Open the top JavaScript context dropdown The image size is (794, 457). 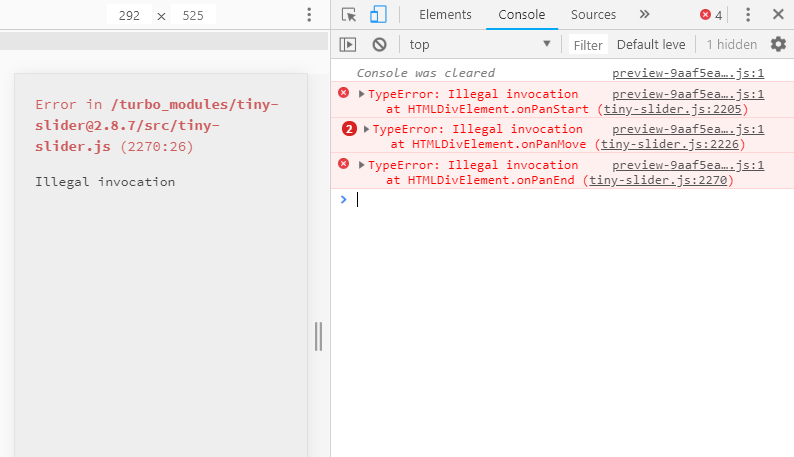pyautogui.click(x=480, y=45)
